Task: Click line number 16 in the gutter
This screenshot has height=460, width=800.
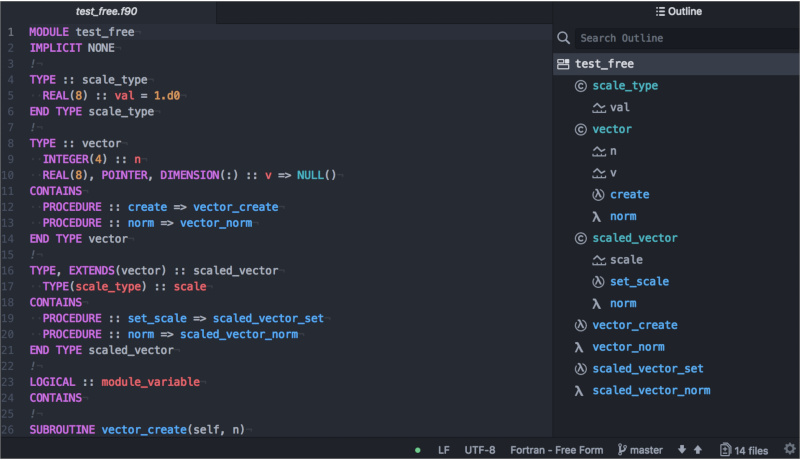Action: coord(8,271)
